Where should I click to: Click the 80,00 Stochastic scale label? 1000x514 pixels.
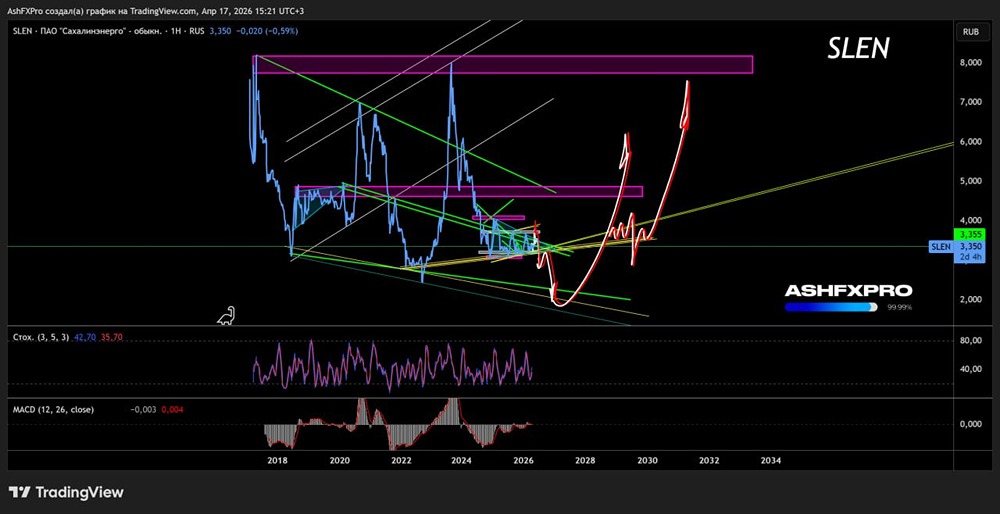971,341
